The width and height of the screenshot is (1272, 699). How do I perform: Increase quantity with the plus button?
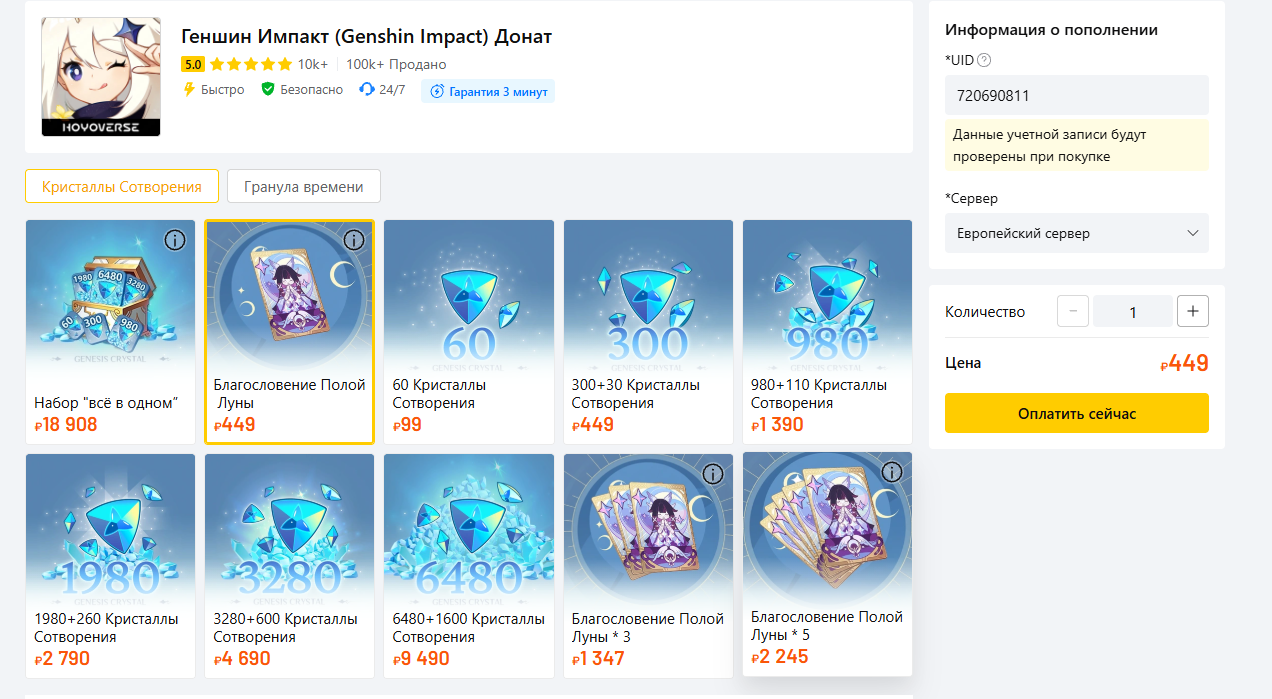pyautogui.click(x=1193, y=311)
